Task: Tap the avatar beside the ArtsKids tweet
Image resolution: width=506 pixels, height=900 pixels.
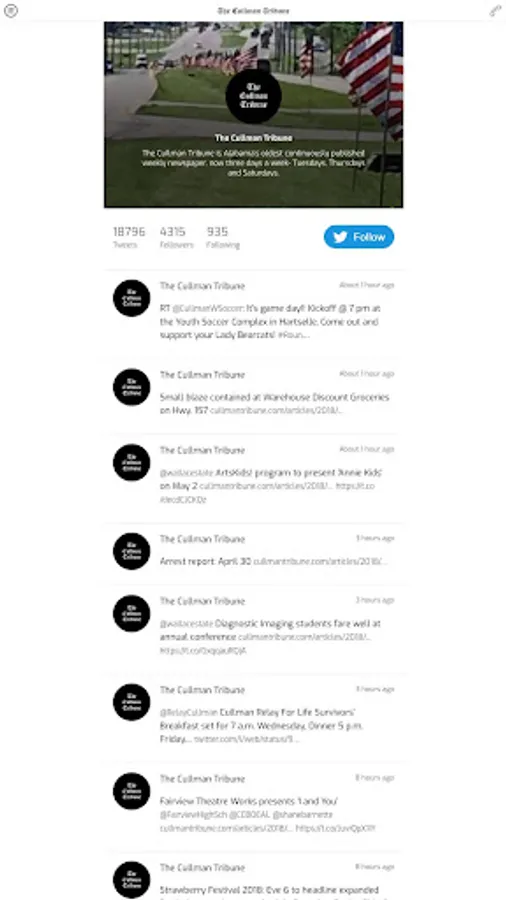Action: point(131,463)
